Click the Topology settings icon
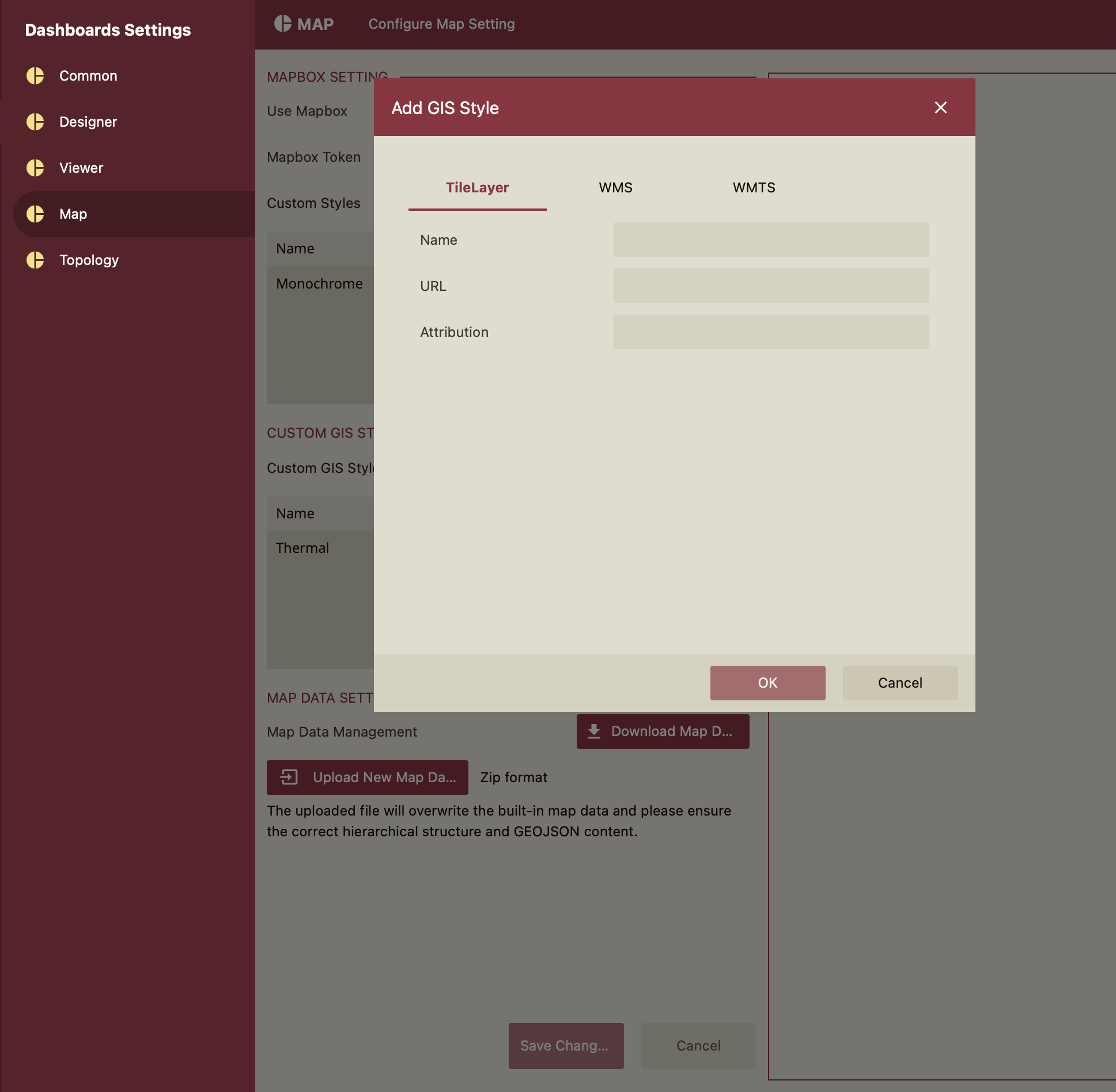1116x1092 pixels. tap(35, 260)
